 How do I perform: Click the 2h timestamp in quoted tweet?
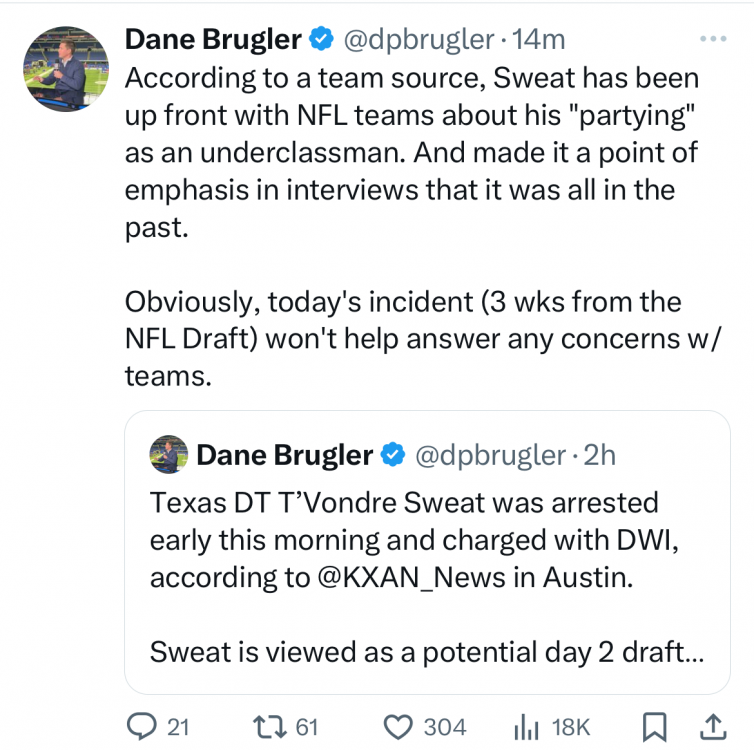(600, 456)
